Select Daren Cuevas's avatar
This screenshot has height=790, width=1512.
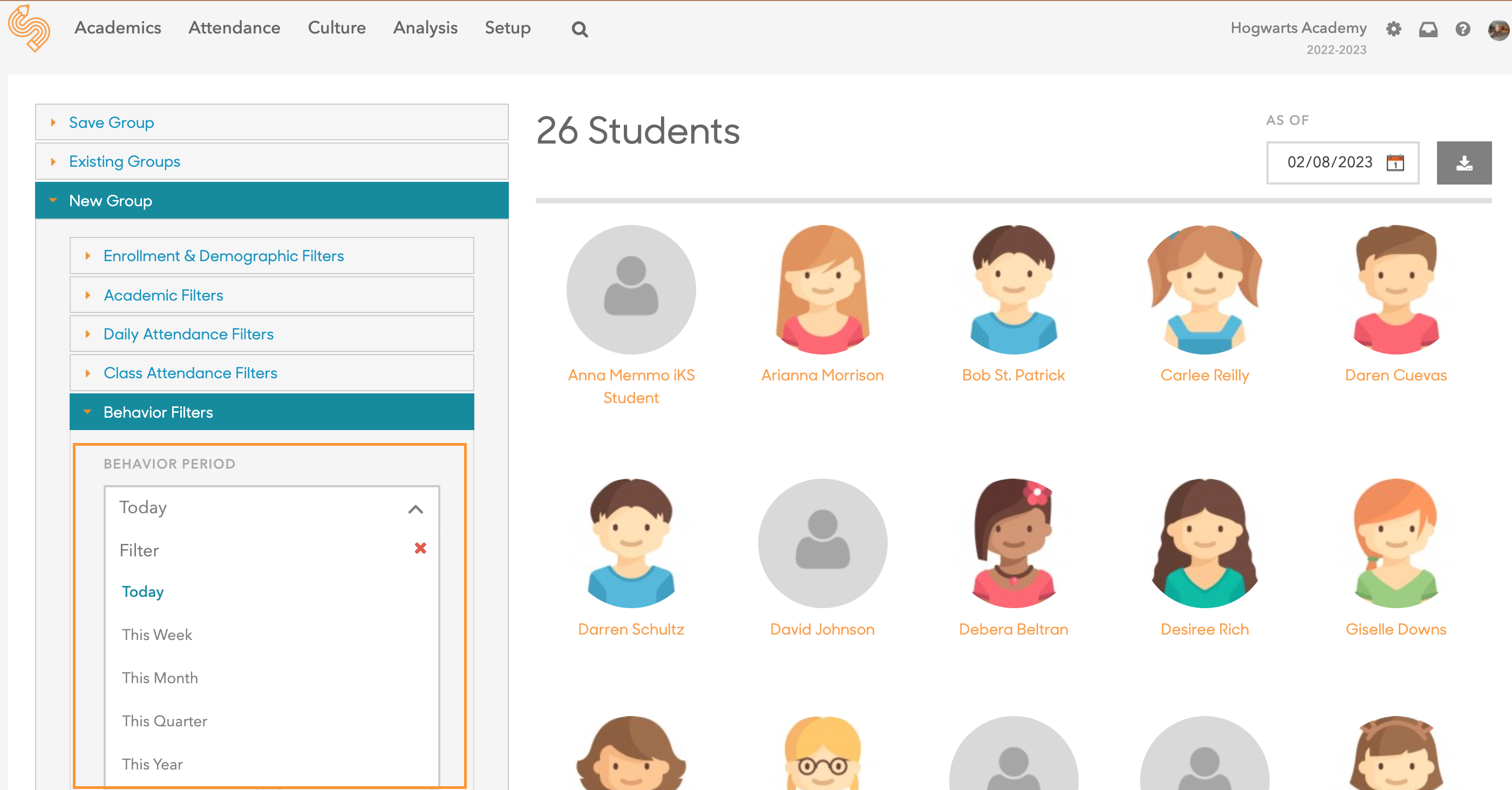pos(1396,290)
